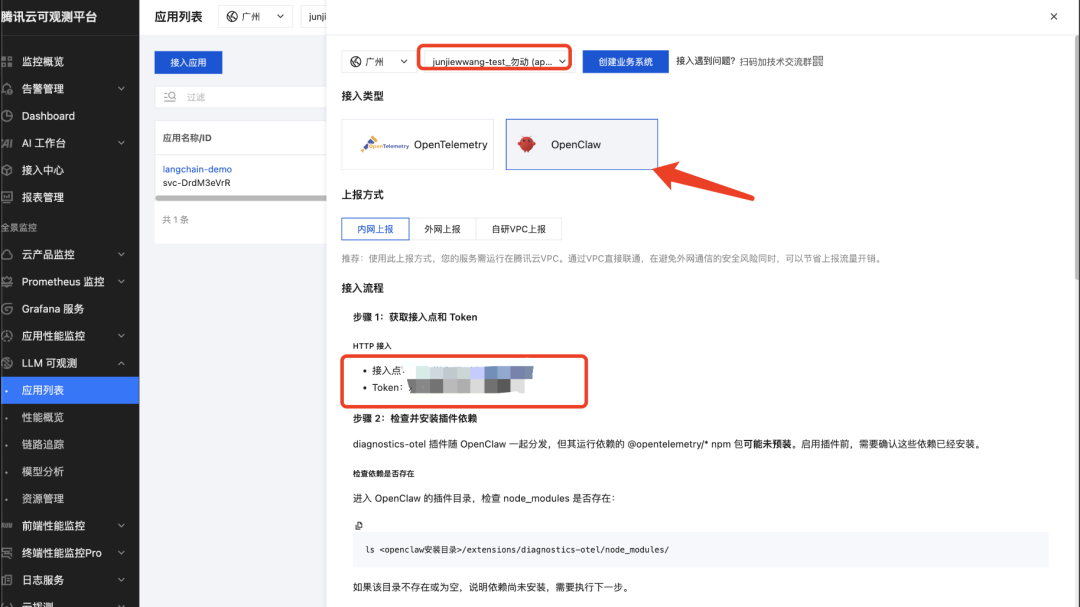Viewport: 1080px width, 607px height.
Task: Switch to 外网上报 tab
Action: pyautogui.click(x=442, y=229)
